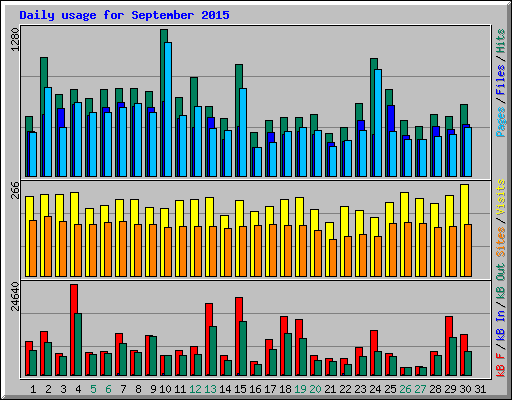Click the 'kB Out' legend label

pos(501,282)
